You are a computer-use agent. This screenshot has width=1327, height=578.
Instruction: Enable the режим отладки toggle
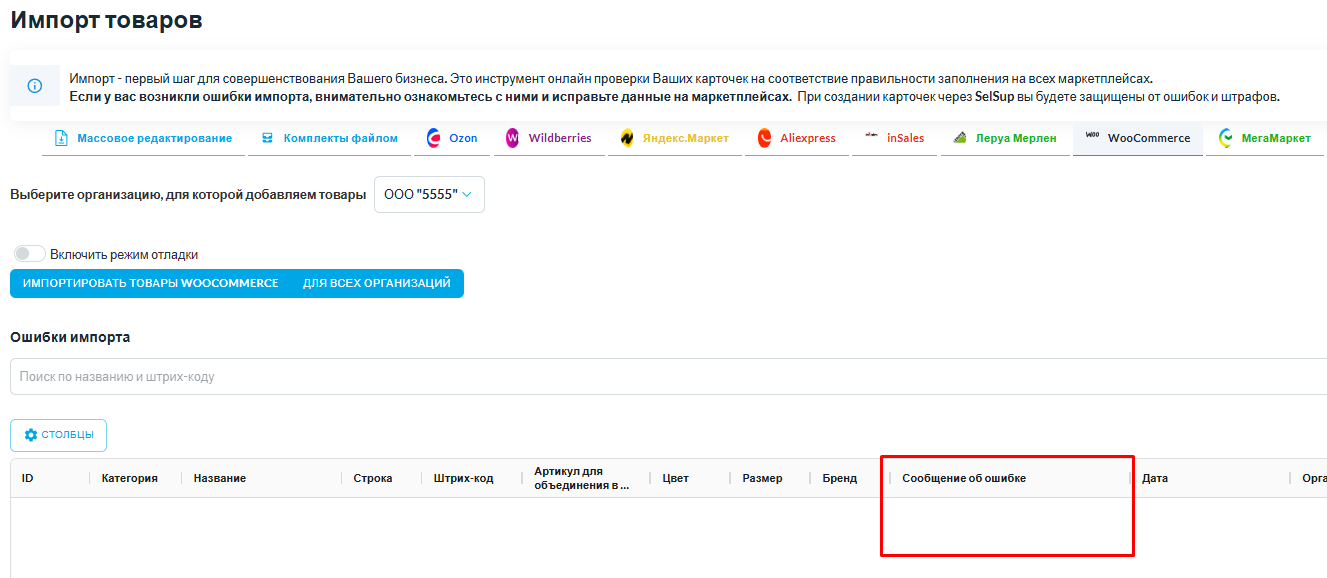pos(30,254)
